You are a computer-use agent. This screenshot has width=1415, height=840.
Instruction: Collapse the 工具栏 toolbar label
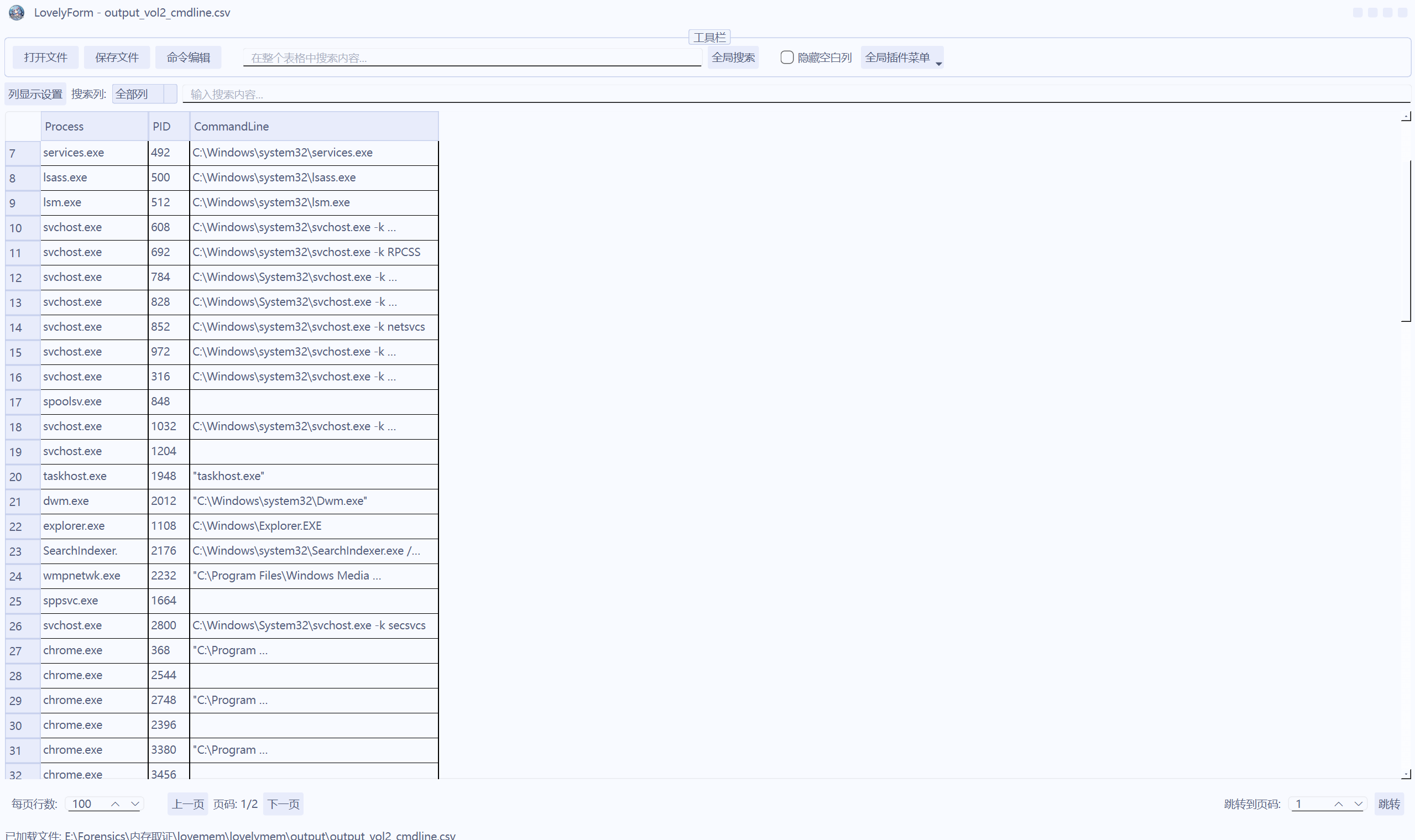709,38
